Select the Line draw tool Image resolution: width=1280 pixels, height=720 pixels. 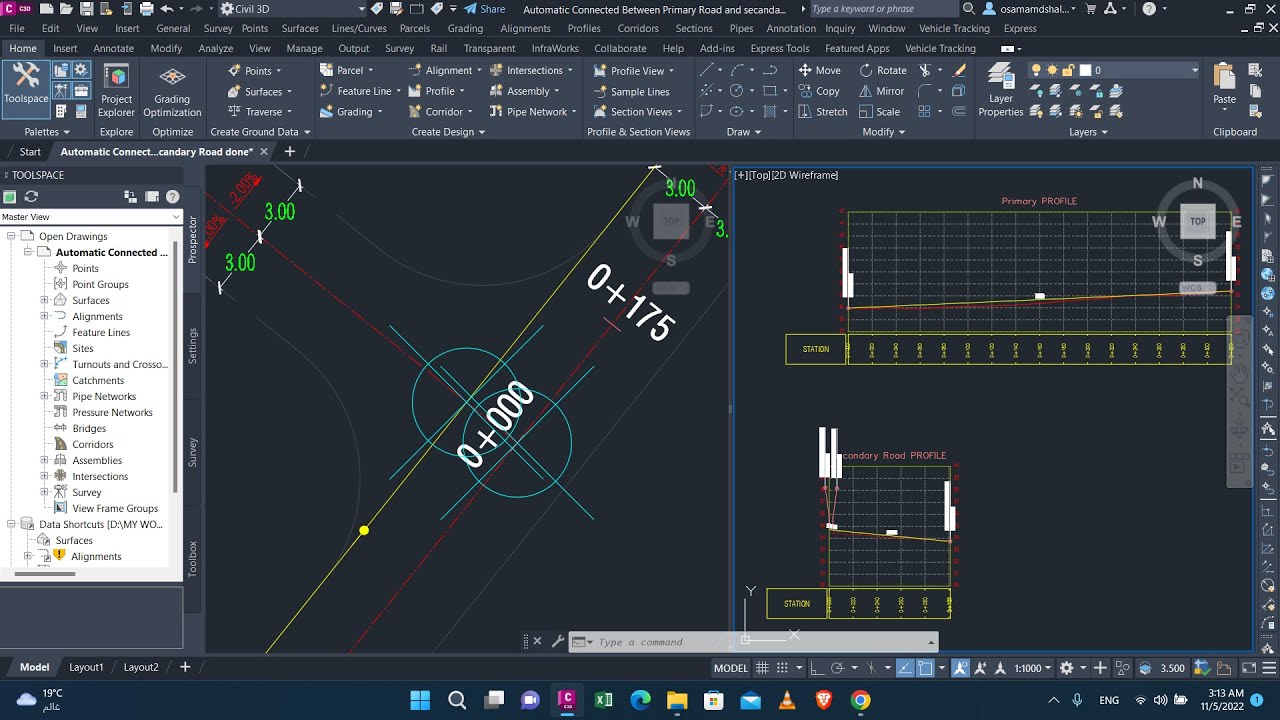[707, 70]
